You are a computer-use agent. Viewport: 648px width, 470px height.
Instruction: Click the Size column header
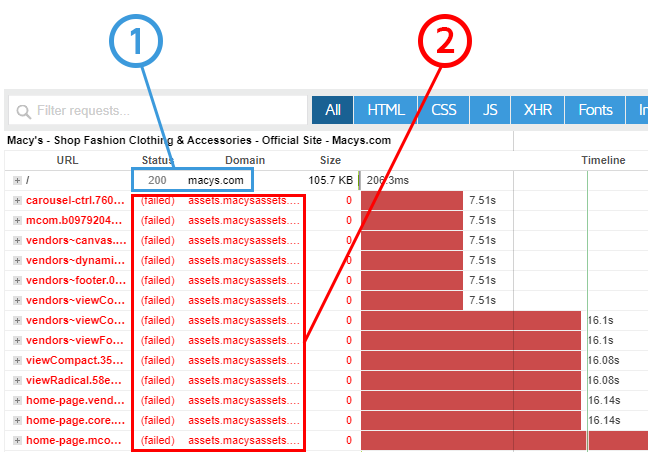pyautogui.click(x=330, y=160)
